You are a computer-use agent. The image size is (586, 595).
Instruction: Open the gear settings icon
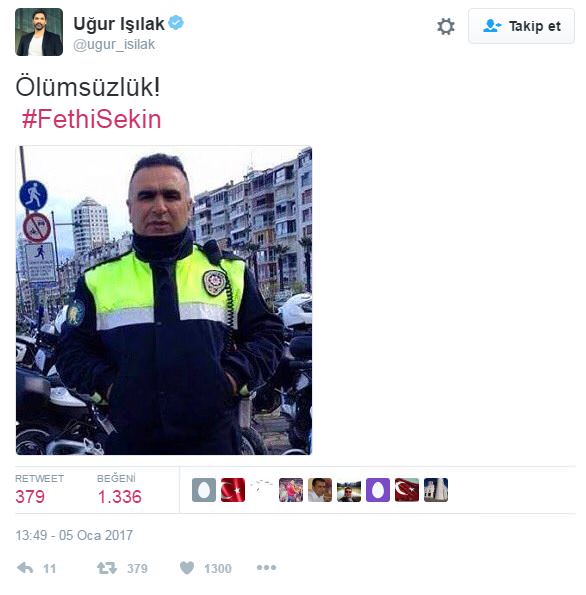click(x=446, y=27)
